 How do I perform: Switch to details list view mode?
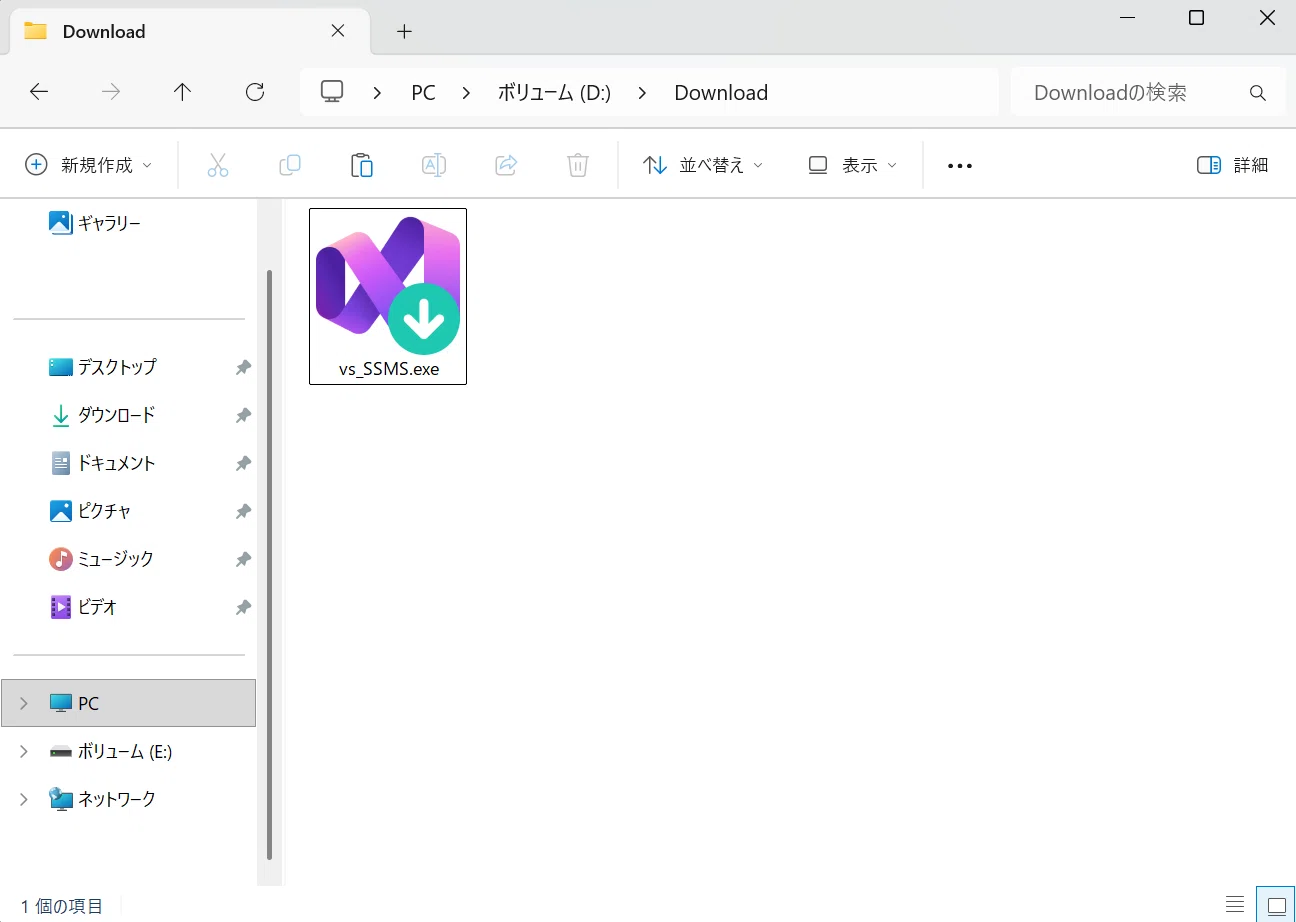tap(1236, 906)
